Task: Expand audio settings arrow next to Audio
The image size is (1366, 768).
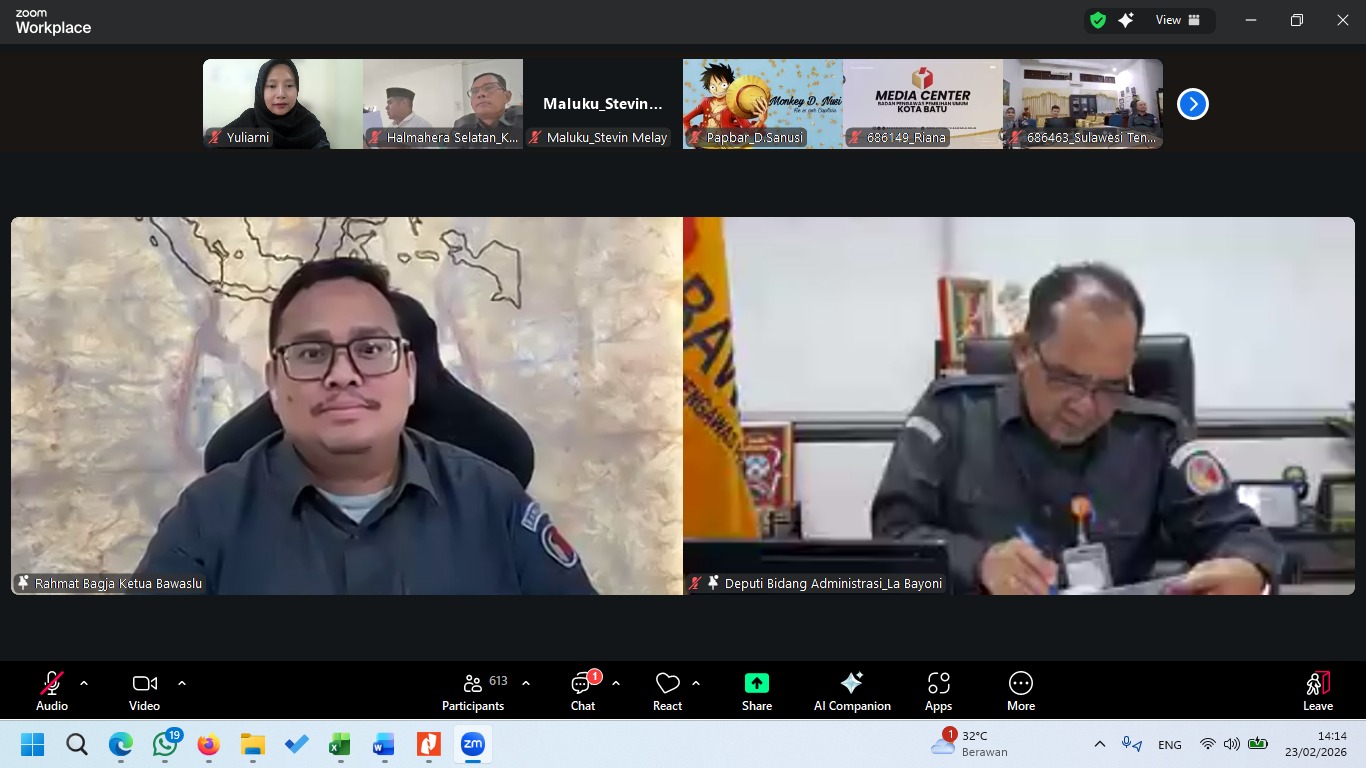Action: pos(84,683)
